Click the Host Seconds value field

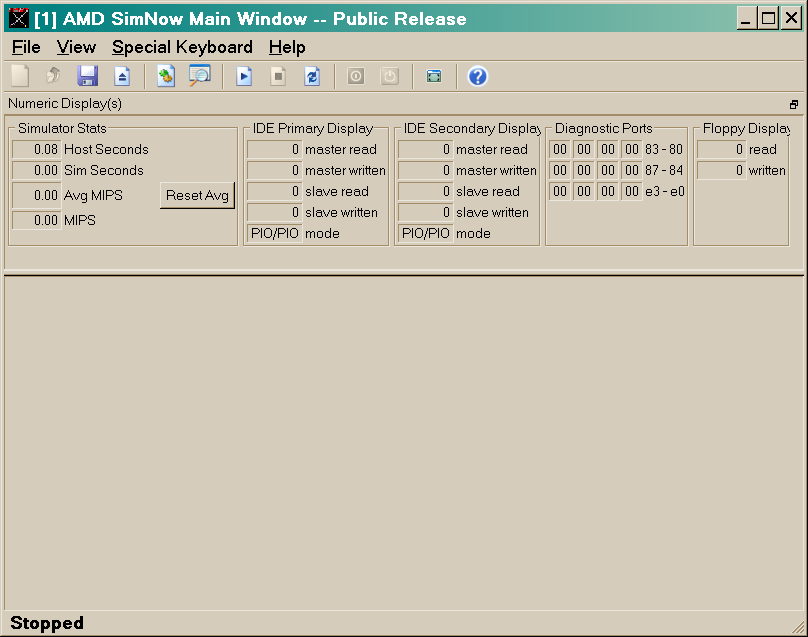click(x=36, y=149)
